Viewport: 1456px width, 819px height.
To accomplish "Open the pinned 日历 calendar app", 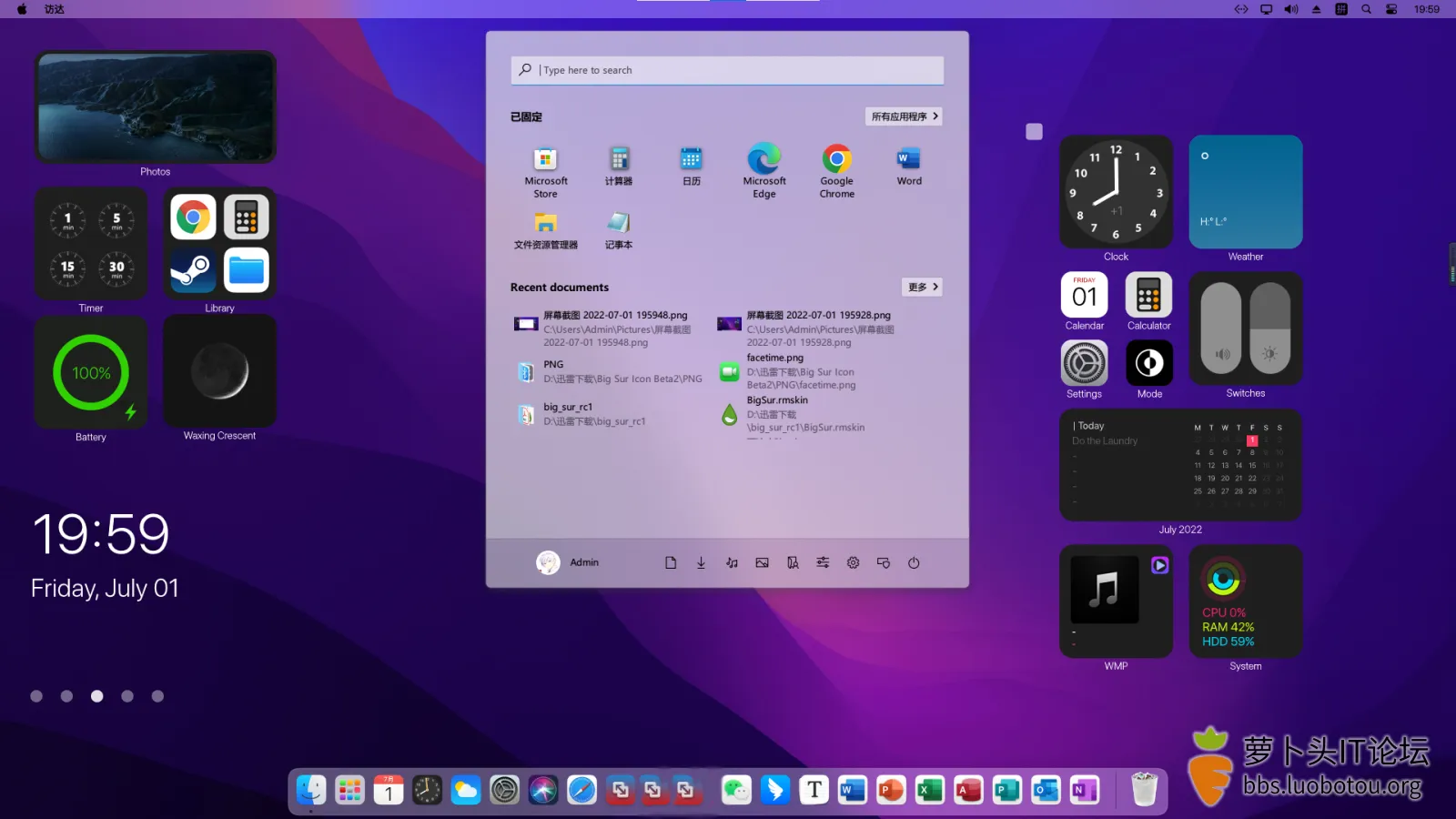I will pos(692,167).
